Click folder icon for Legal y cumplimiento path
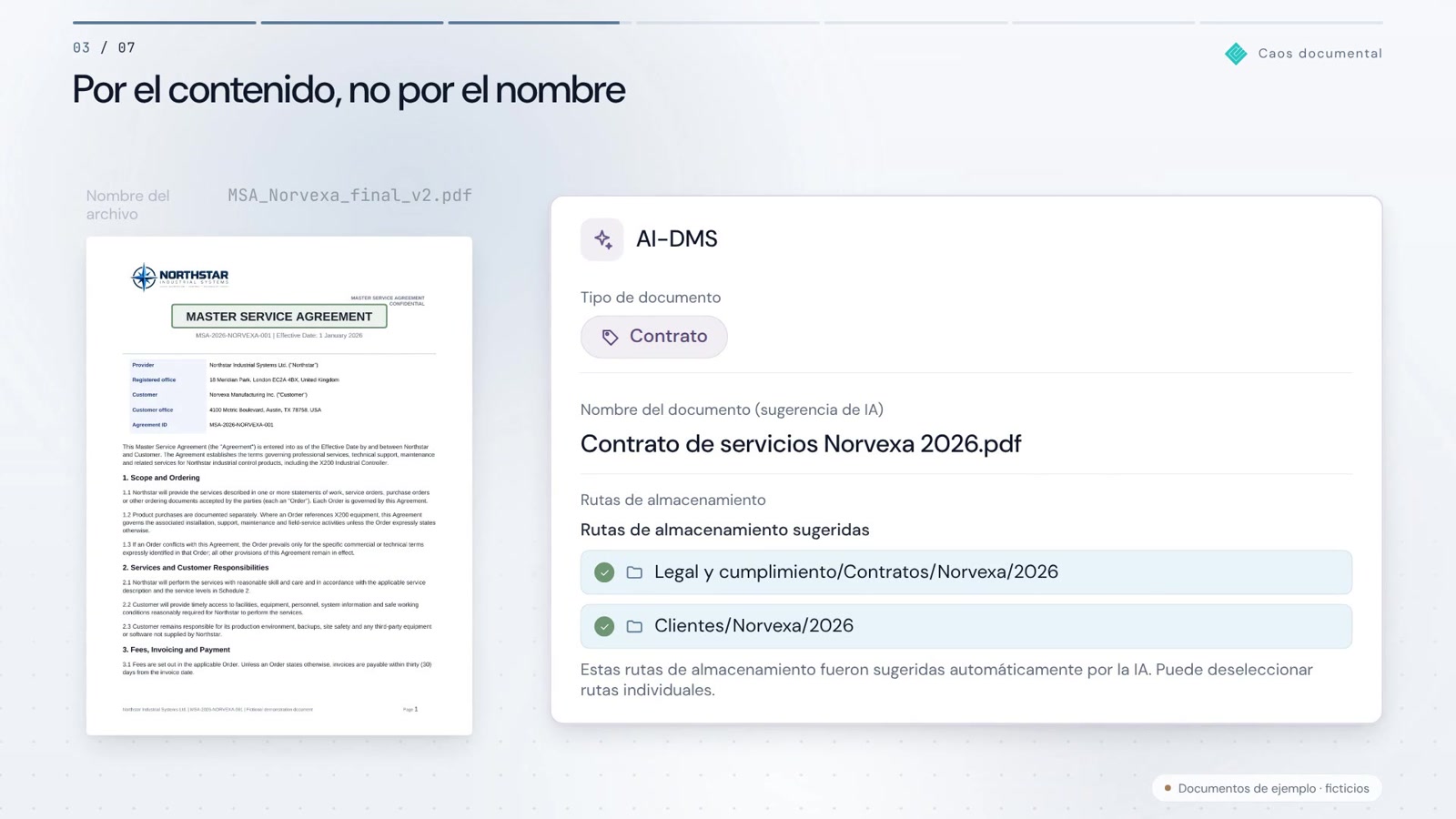The width and height of the screenshot is (1456, 819). point(634,572)
